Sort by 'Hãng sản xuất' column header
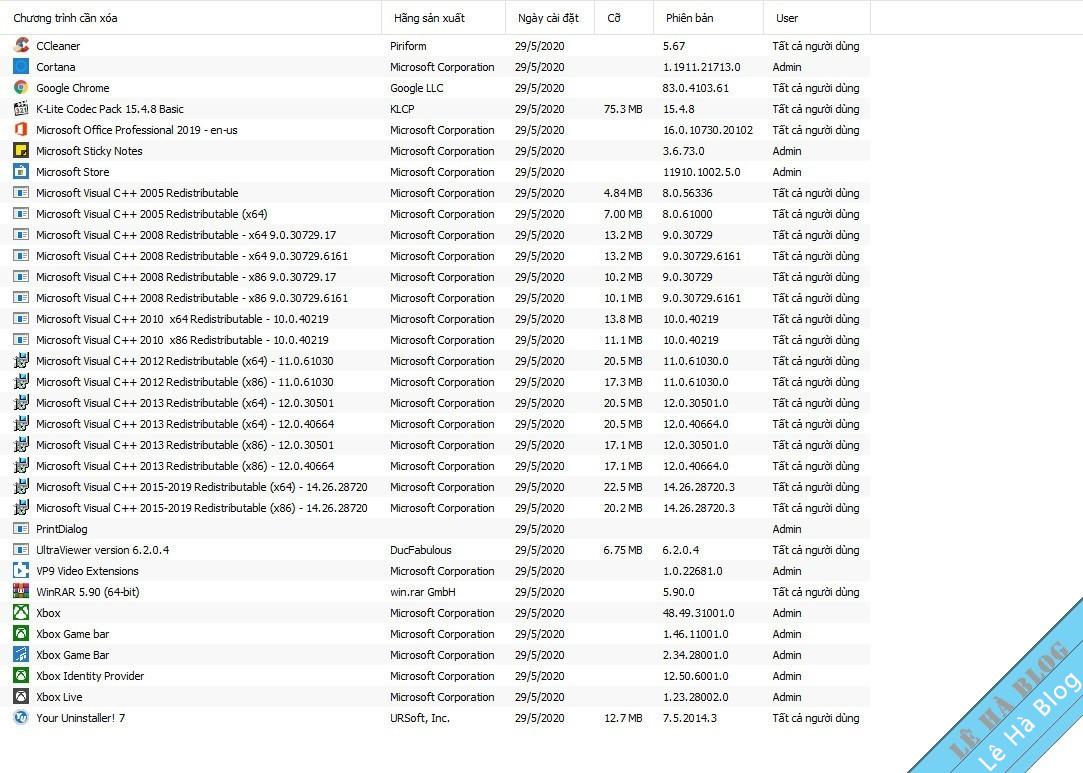The image size is (1083, 773). 443,18
